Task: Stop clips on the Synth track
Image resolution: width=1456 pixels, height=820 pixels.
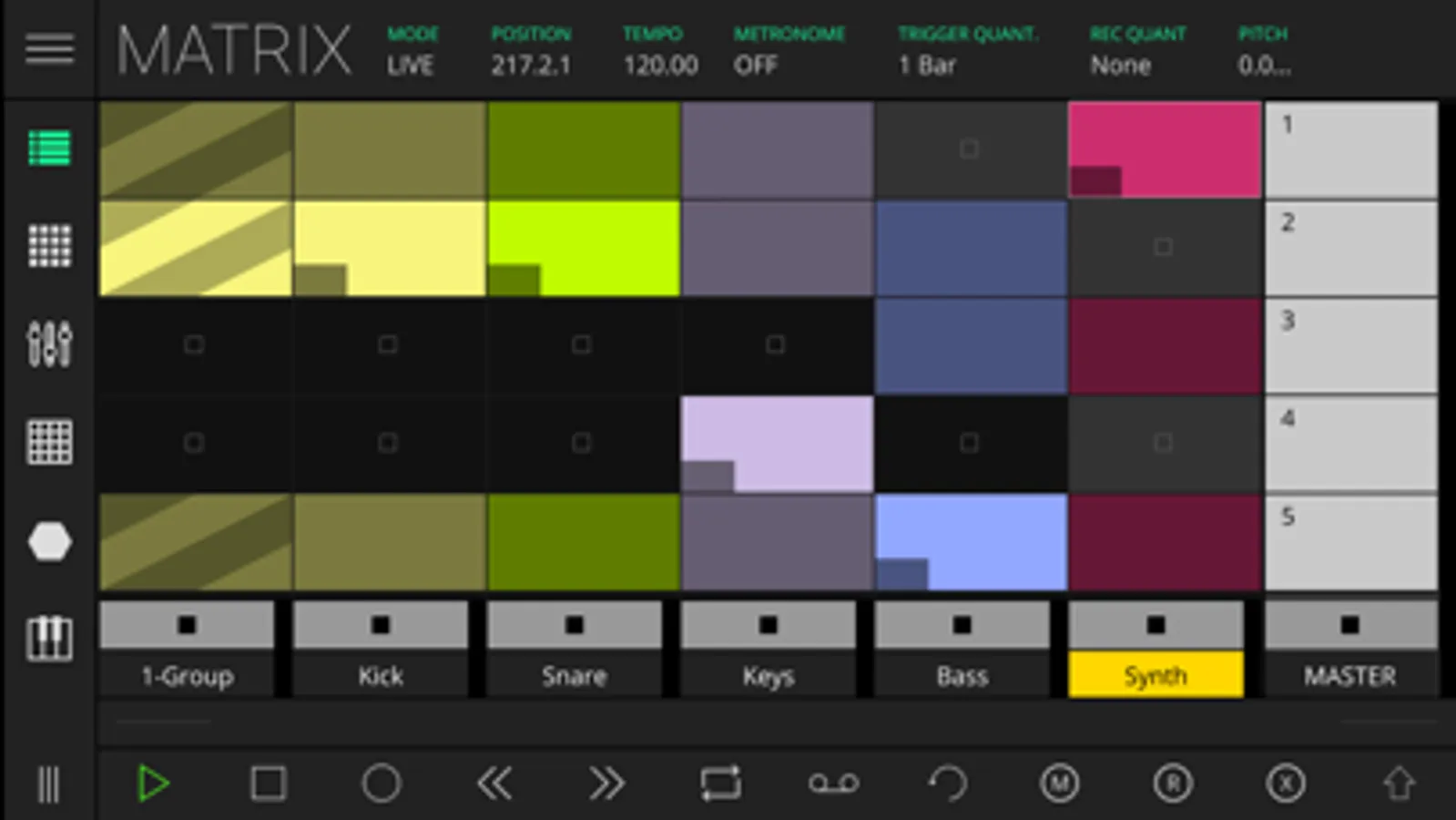Action: coord(1156,625)
